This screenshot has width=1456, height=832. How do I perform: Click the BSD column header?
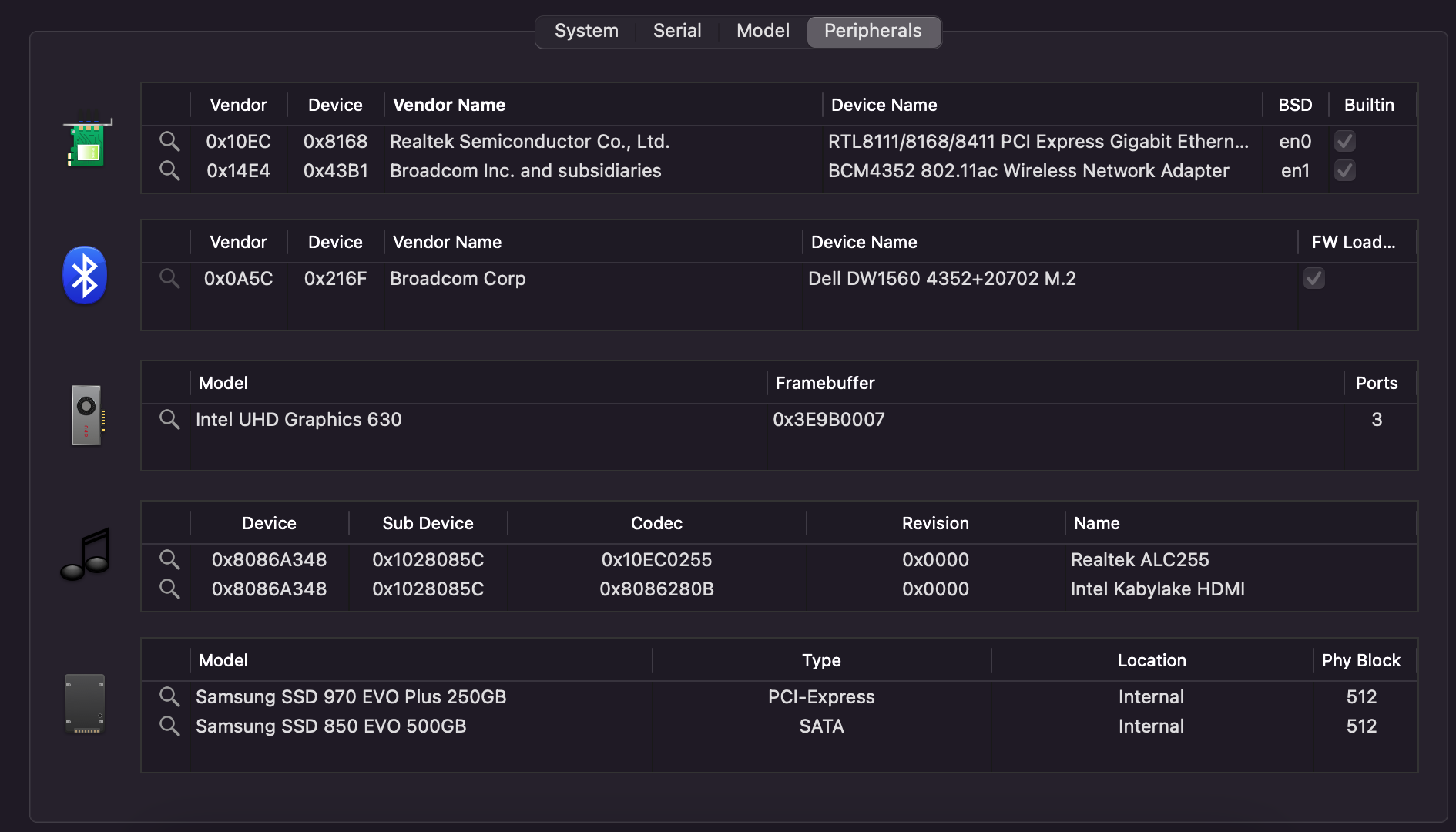(1295, 105)
